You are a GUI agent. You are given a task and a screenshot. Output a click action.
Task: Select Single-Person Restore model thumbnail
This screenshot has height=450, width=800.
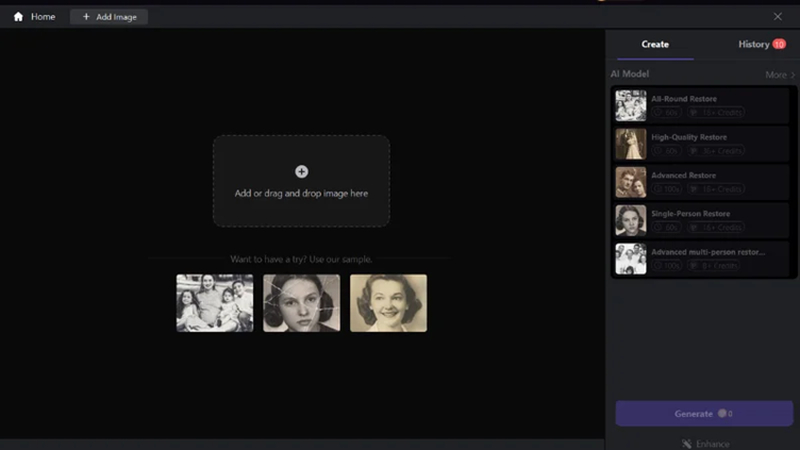click(631, 220)
